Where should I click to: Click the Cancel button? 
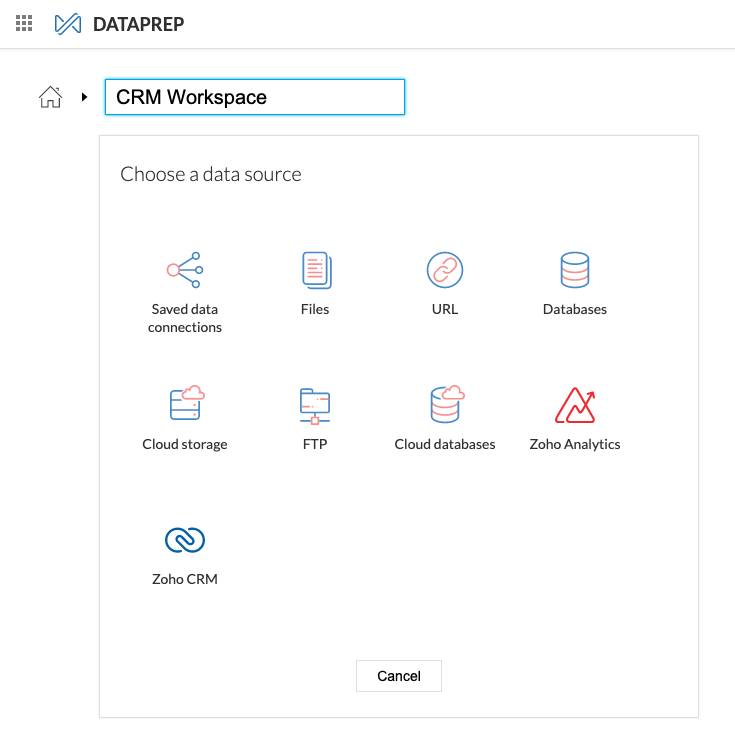click(x=399, y=676)
